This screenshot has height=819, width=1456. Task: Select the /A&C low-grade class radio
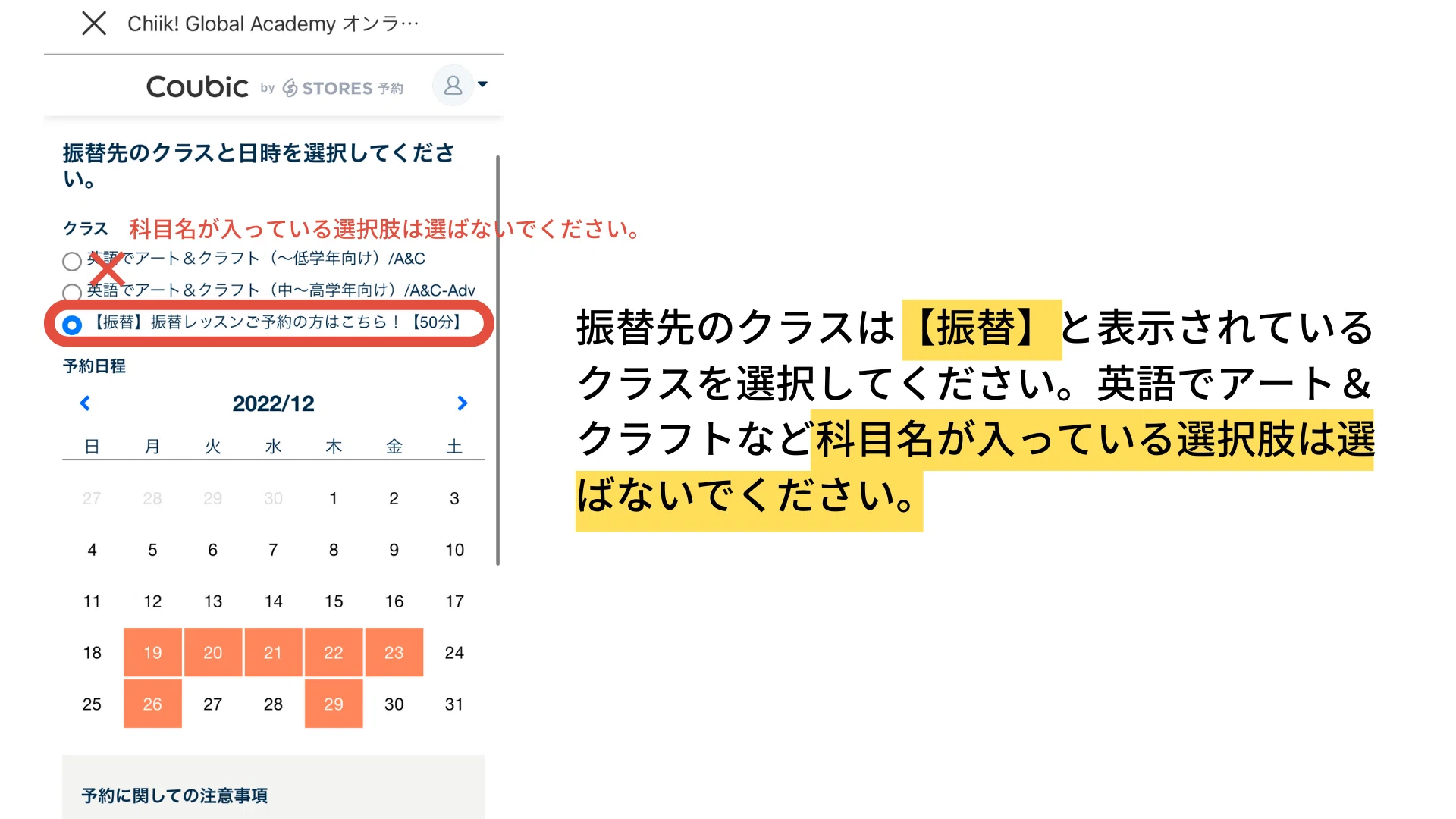(72, 262)
